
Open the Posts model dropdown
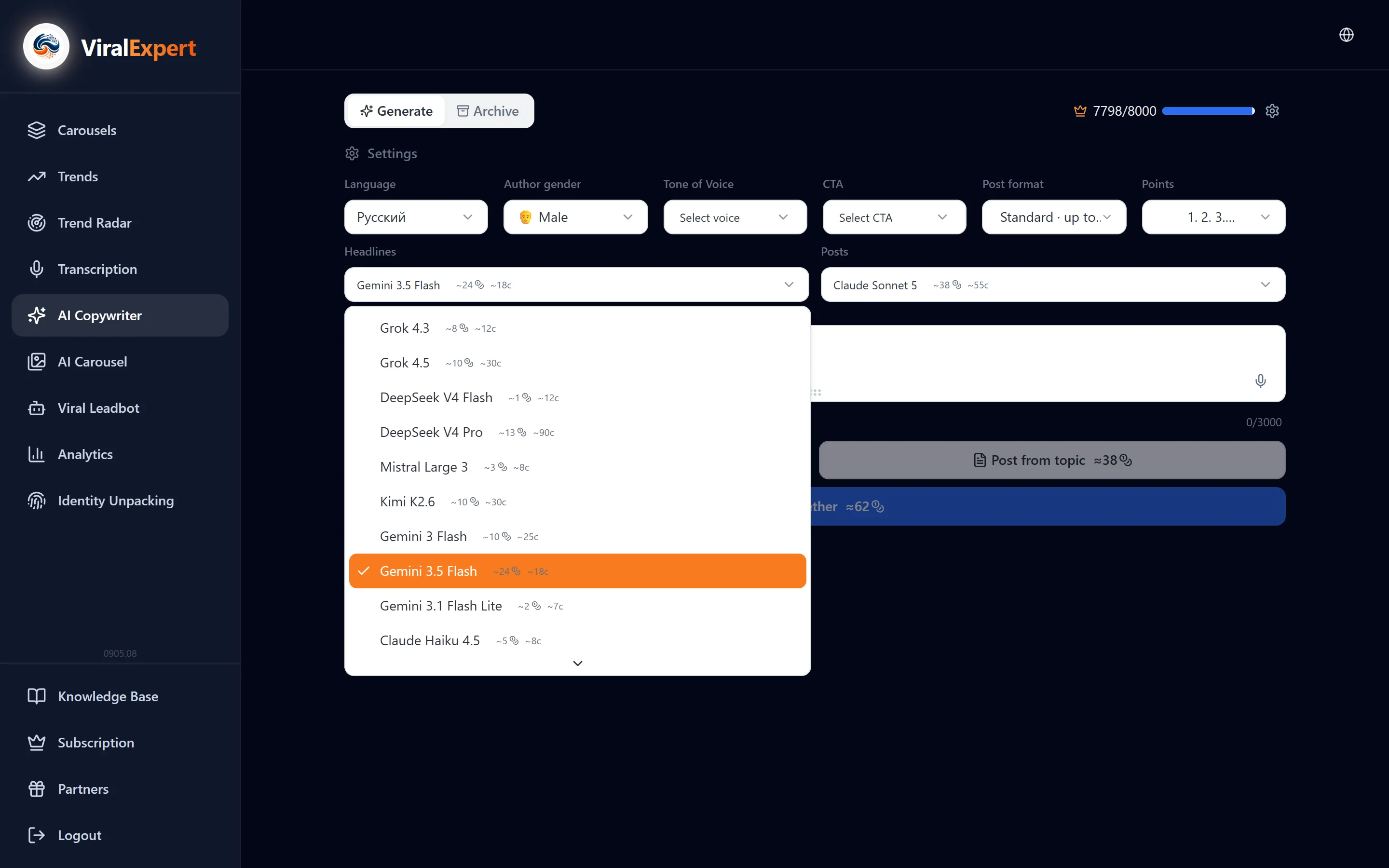(x=1053, y=285)
